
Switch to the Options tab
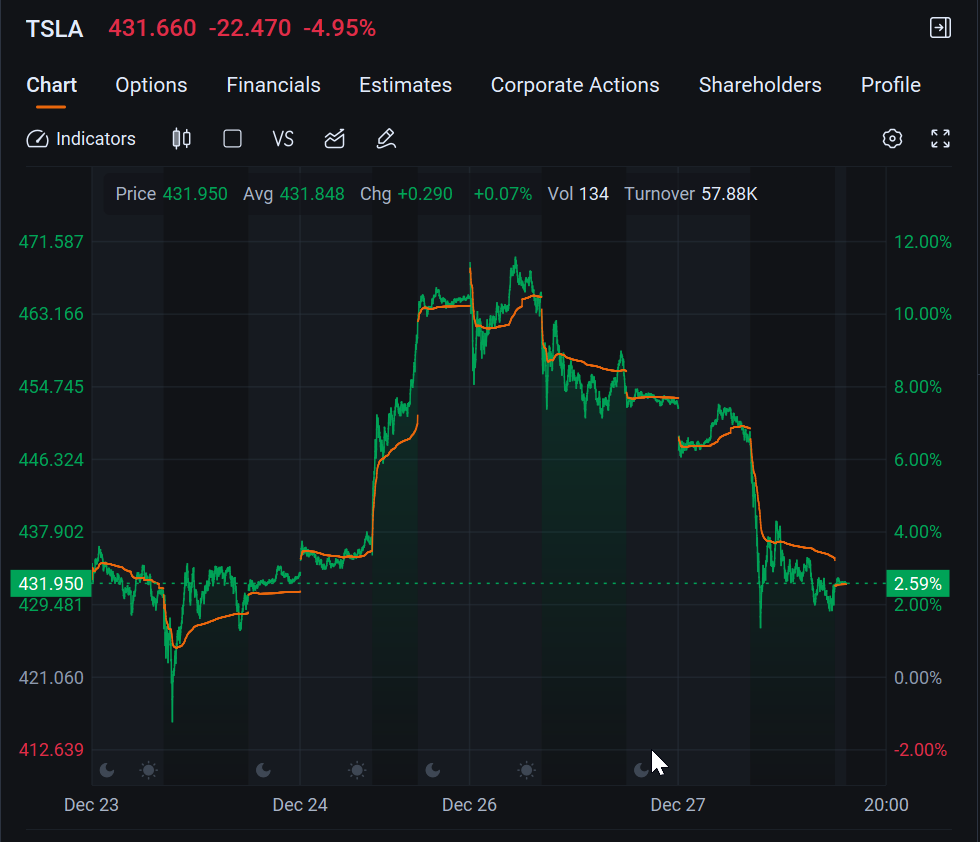(151, 85)
